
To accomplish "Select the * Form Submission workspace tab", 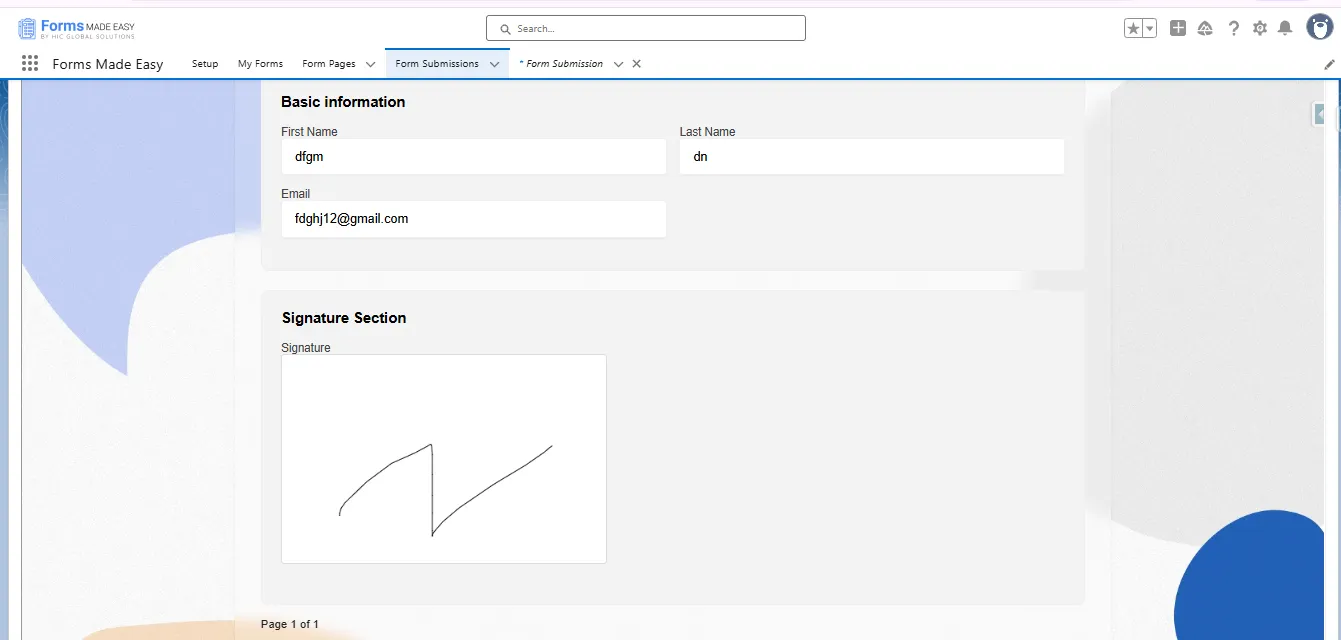I will pyautogui.click(x=561, y=64).
